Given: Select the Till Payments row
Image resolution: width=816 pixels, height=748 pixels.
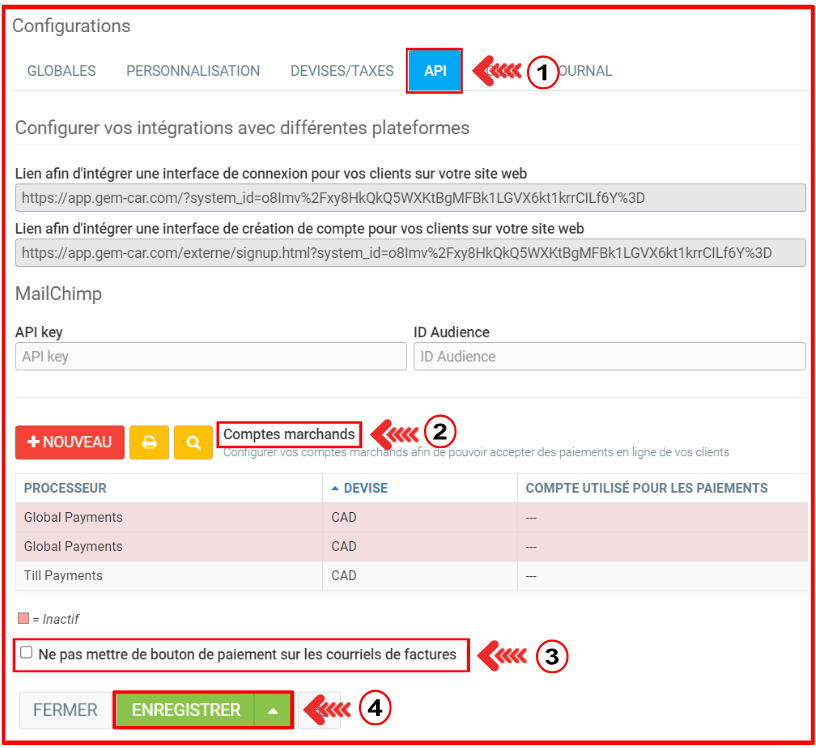Looking at the screenshot, I should pos(64,576).
